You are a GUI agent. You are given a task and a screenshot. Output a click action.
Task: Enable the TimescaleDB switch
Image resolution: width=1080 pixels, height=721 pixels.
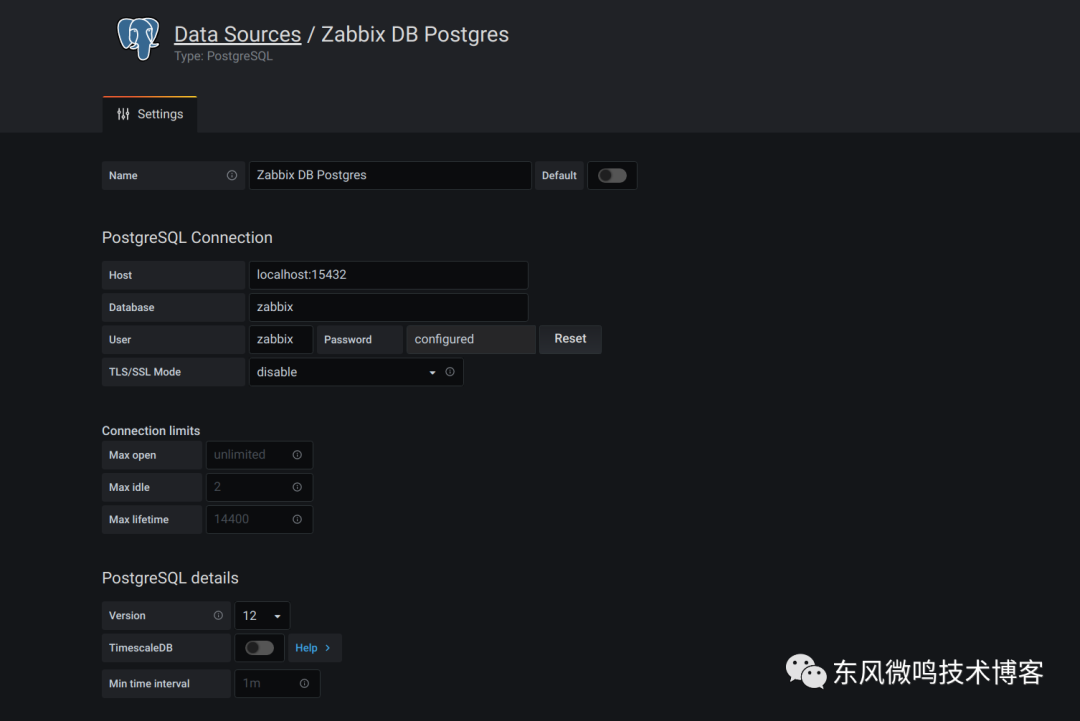[259, 647]
